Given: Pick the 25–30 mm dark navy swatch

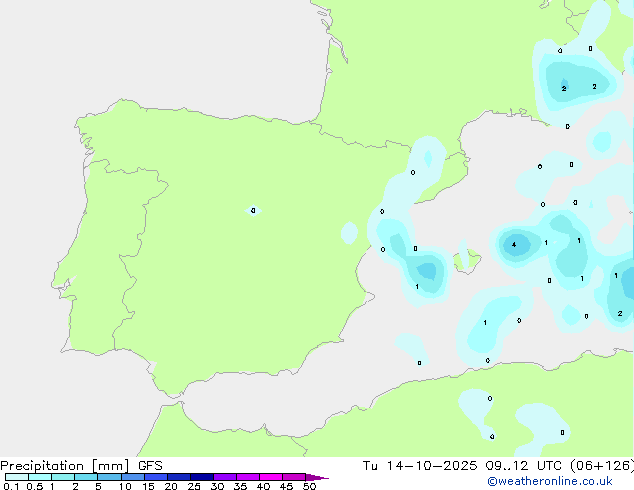Looking at the screenshot, I should click(x=202, y=477).
